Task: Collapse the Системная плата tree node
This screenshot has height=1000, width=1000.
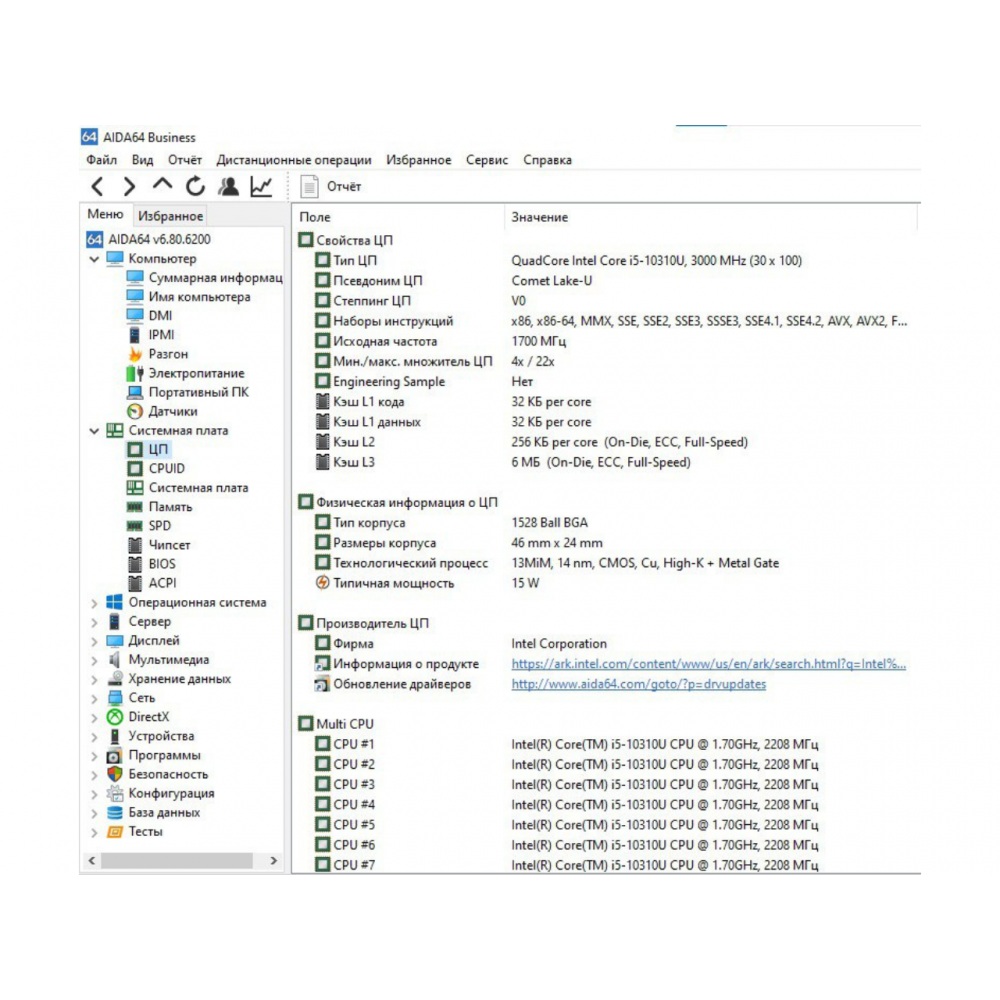Action: click(x=94, y=431)
